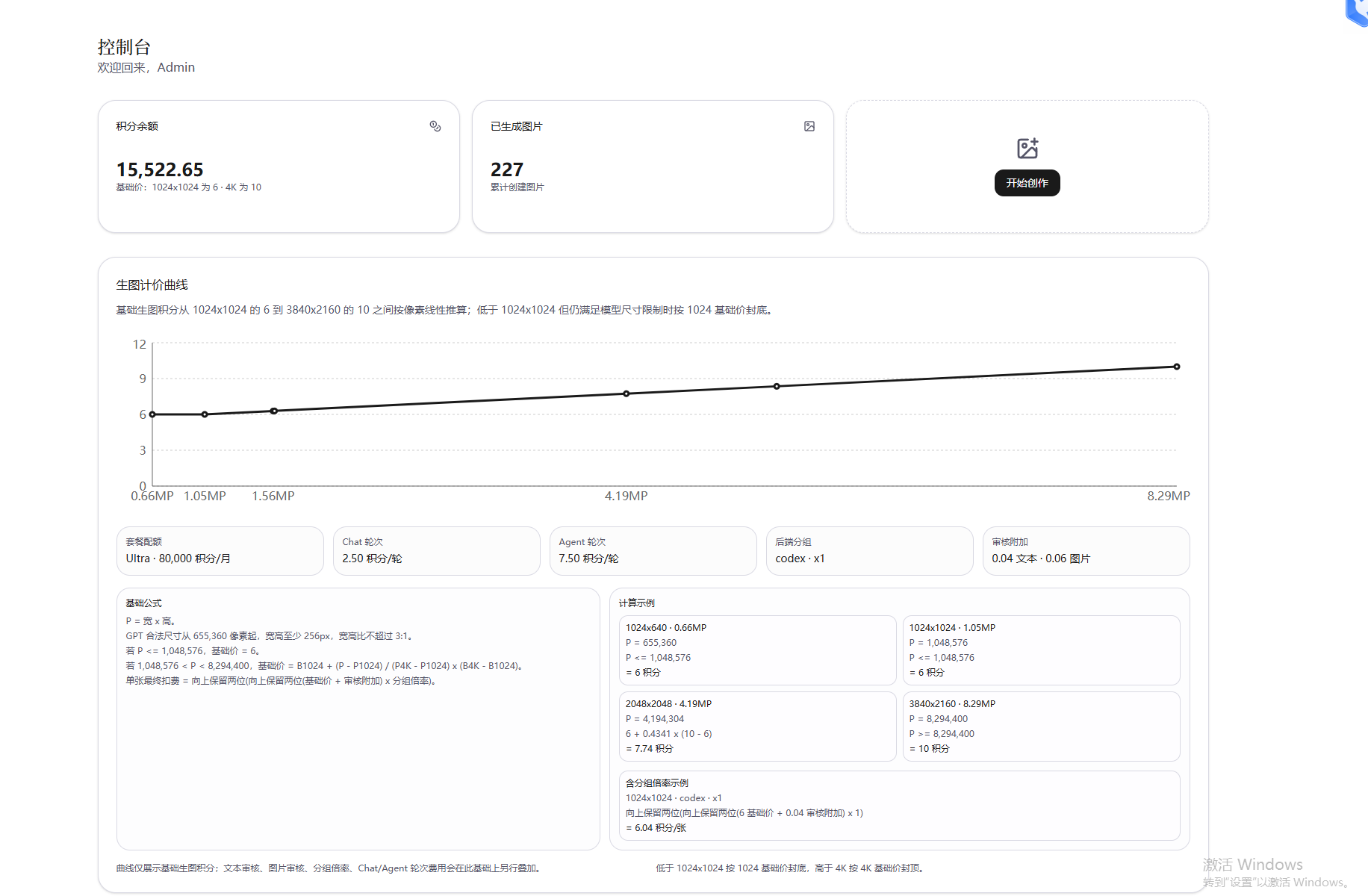Select the 0.66MP data point on chart

click(x=152, y=414)
